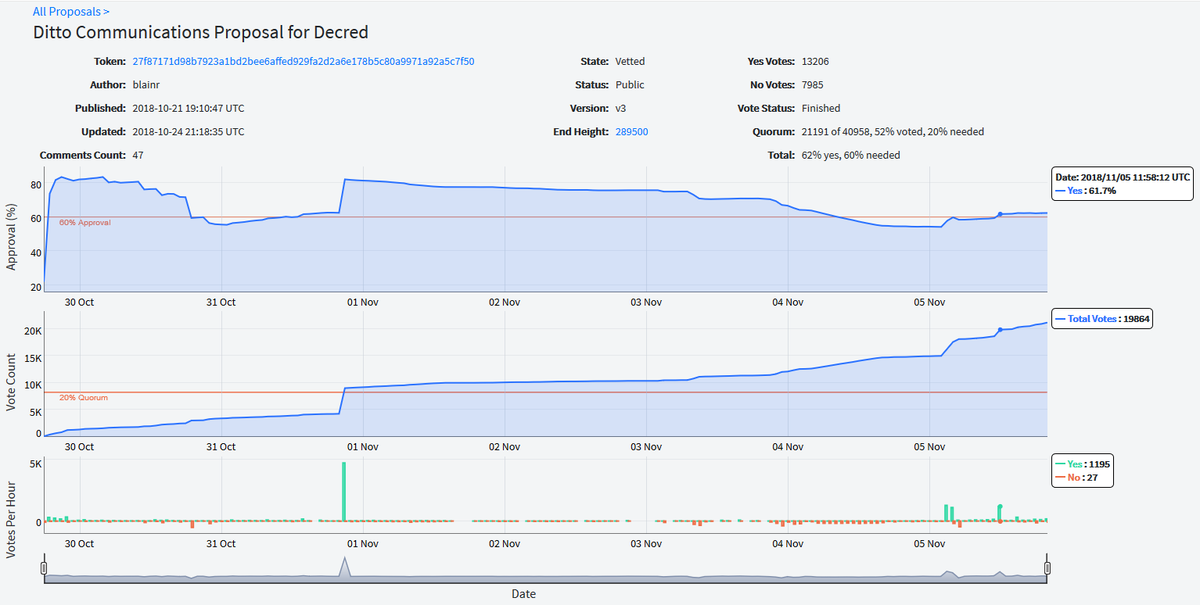
Task: Click '03 Nov' tick under Vote Count chart
Action: tap(646, 446)
